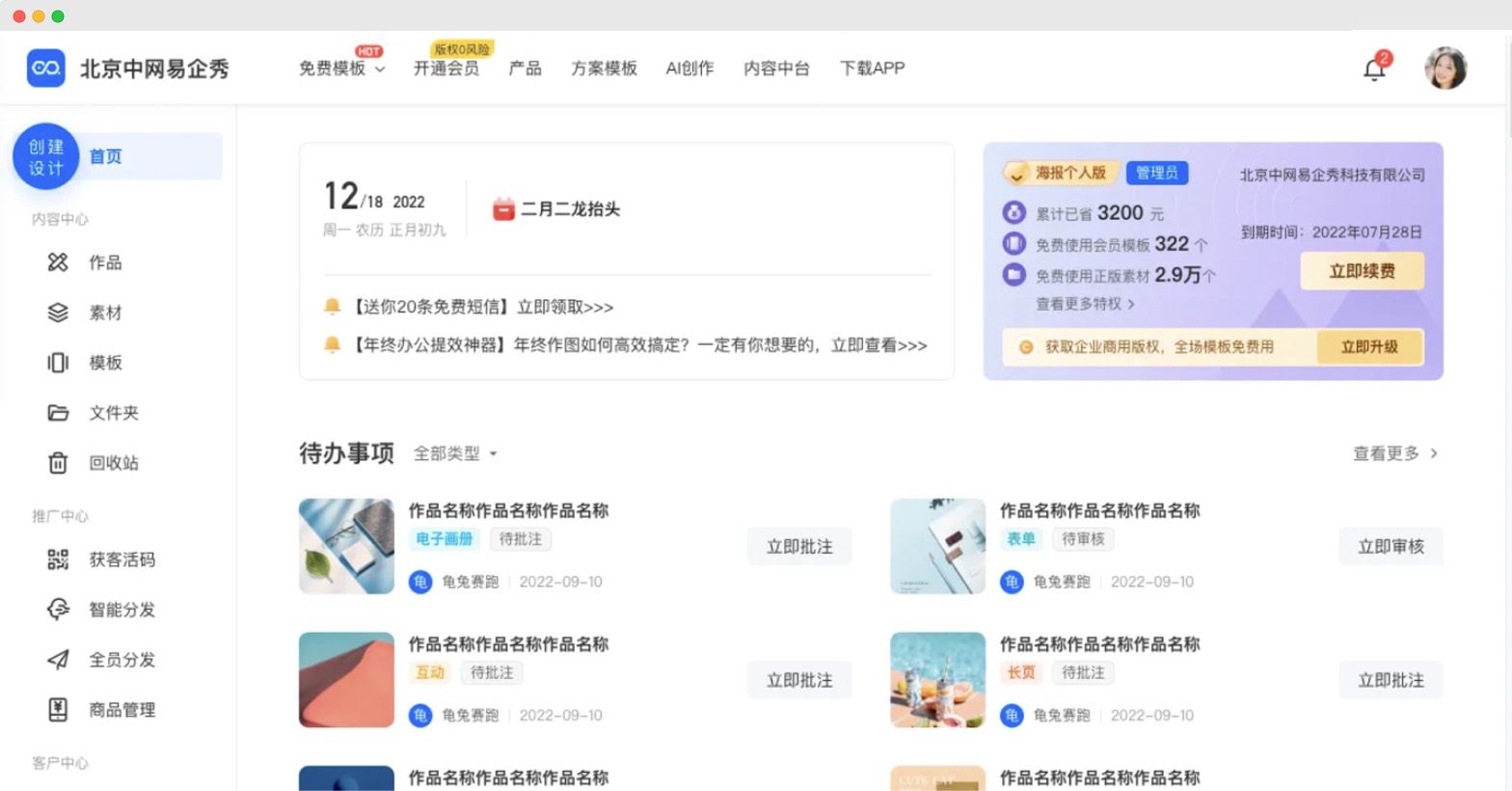Click the notification bell icon

pyautogui.click(x=1374, y=69)
